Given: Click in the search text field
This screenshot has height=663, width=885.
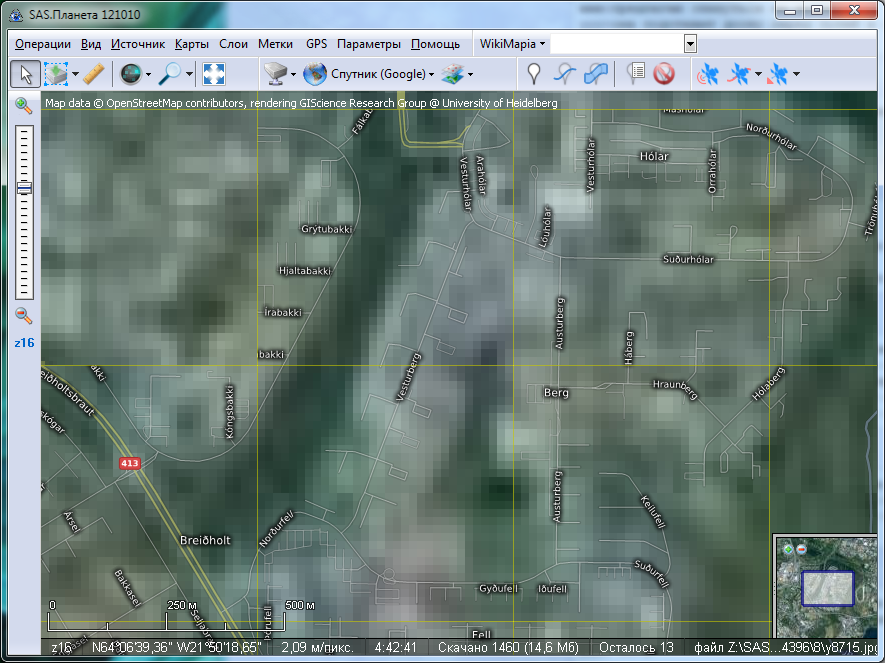Looking at the screenshot, I should (617, 44).
